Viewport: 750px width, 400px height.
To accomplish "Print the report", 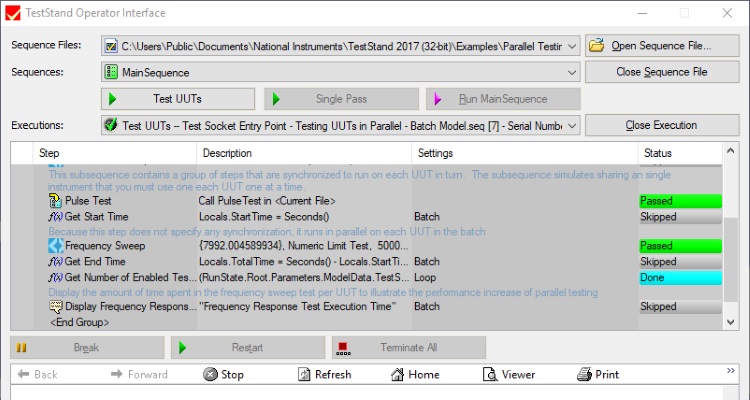I will 598,374.
